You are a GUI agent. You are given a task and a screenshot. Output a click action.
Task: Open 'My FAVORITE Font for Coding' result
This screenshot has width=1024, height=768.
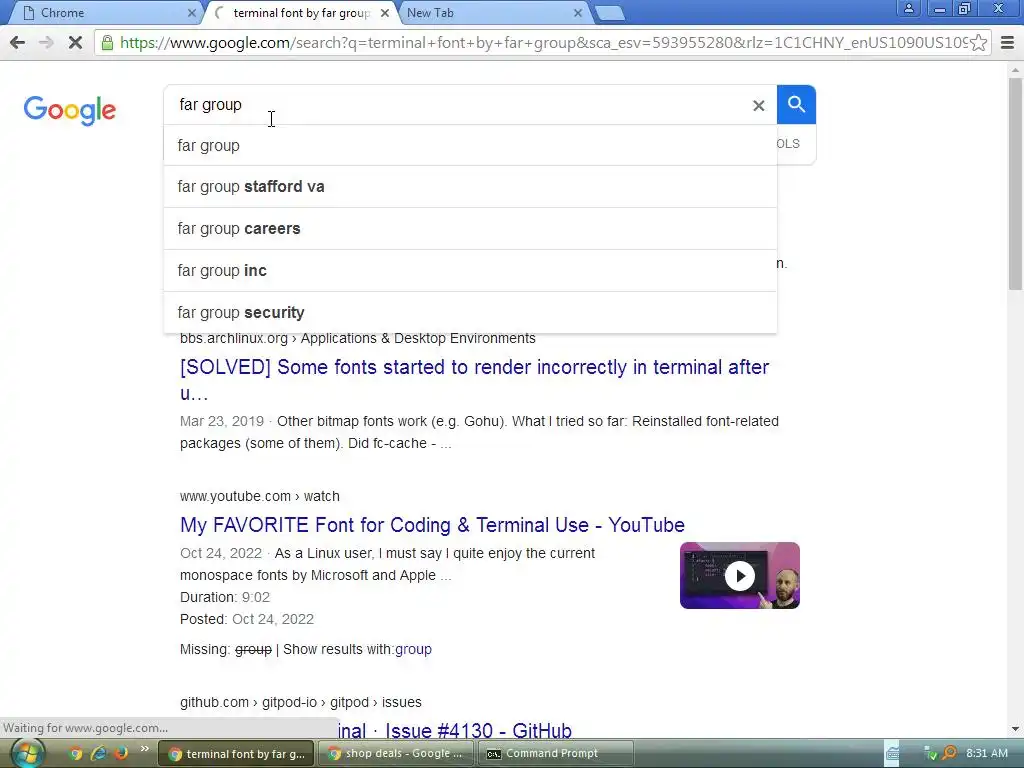click(432, 525)
